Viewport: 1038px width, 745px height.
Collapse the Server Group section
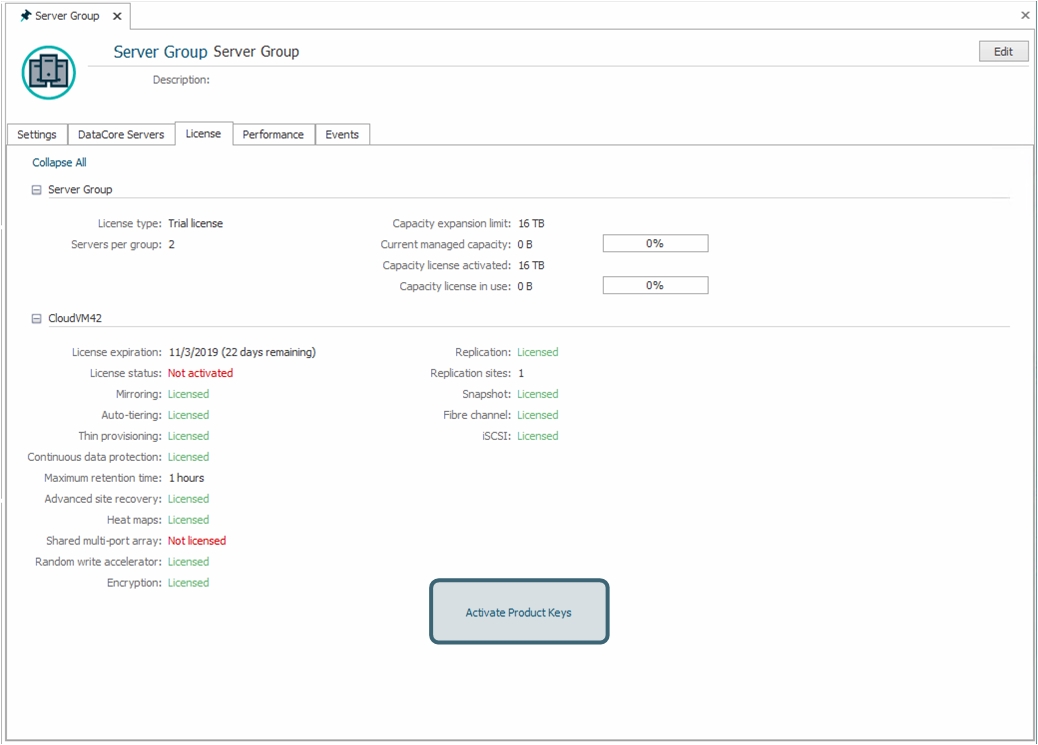pos(37,190)
